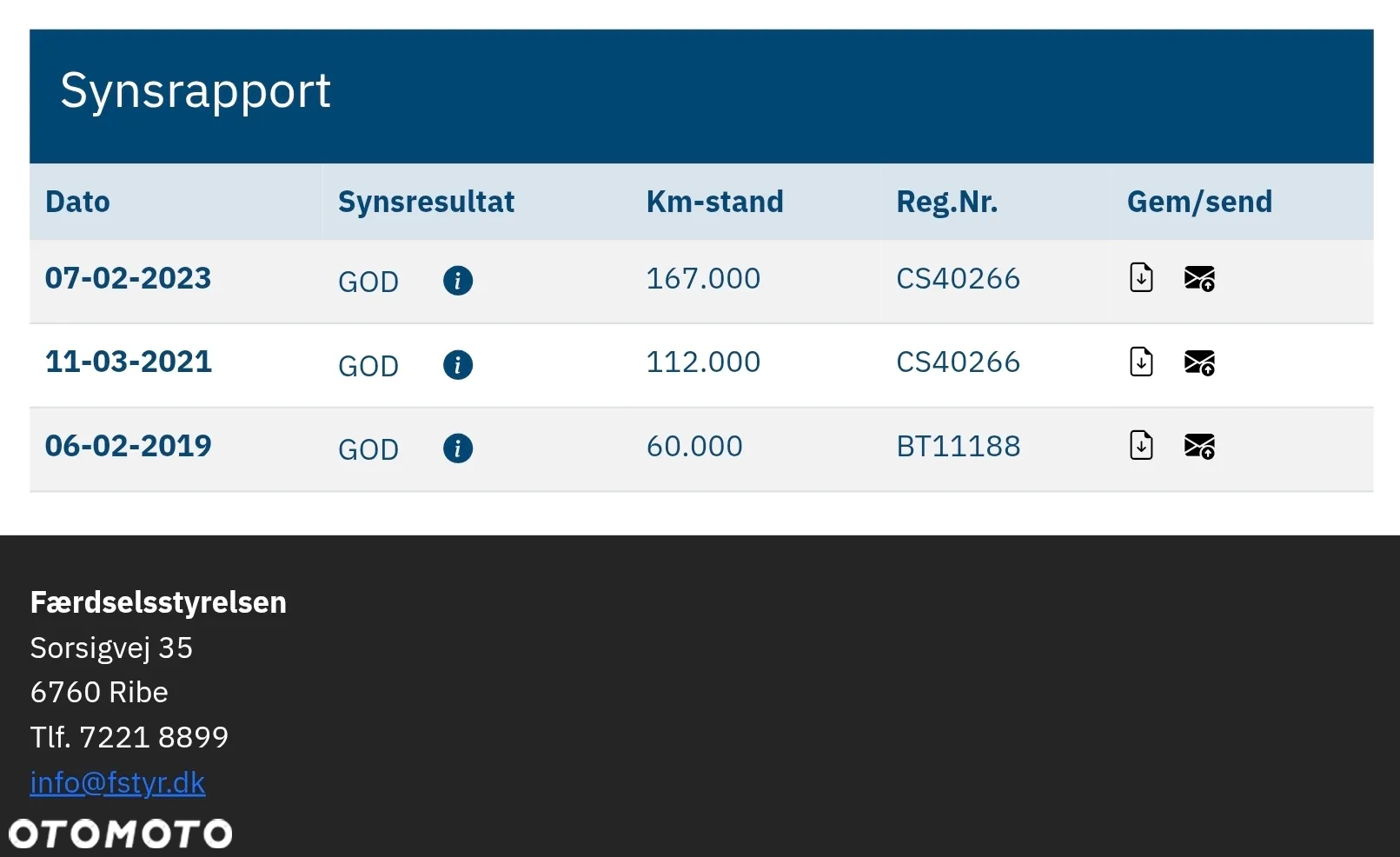Select the 07-02-2023 date entry

[x=128, y=278]
